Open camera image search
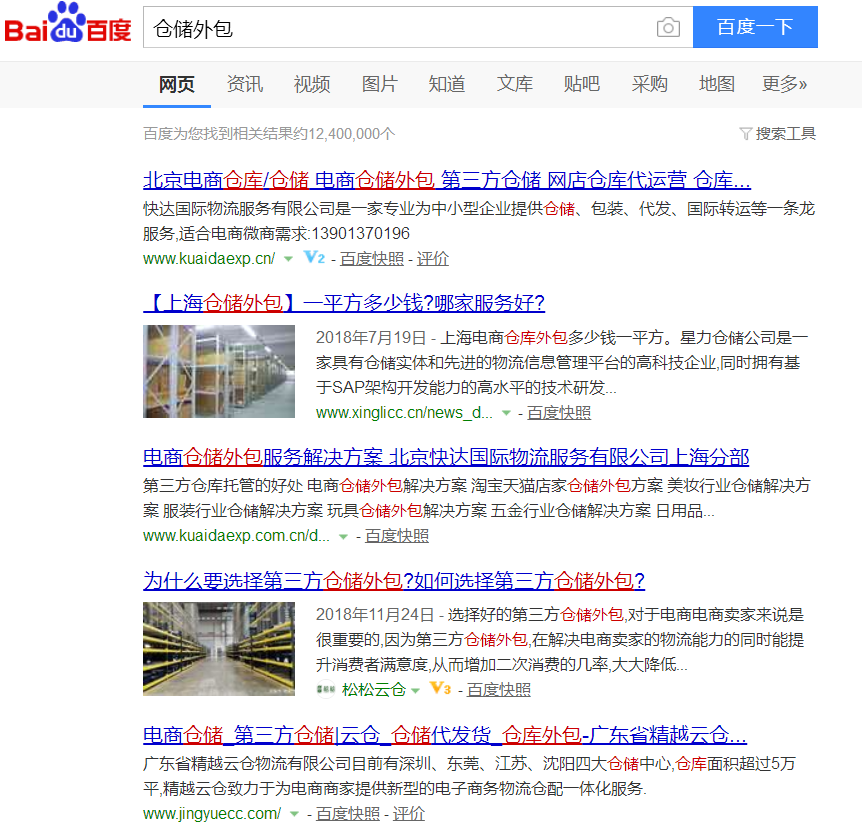Screen dimensions: 862x824 pyautogui.click(x=668, y=27)
